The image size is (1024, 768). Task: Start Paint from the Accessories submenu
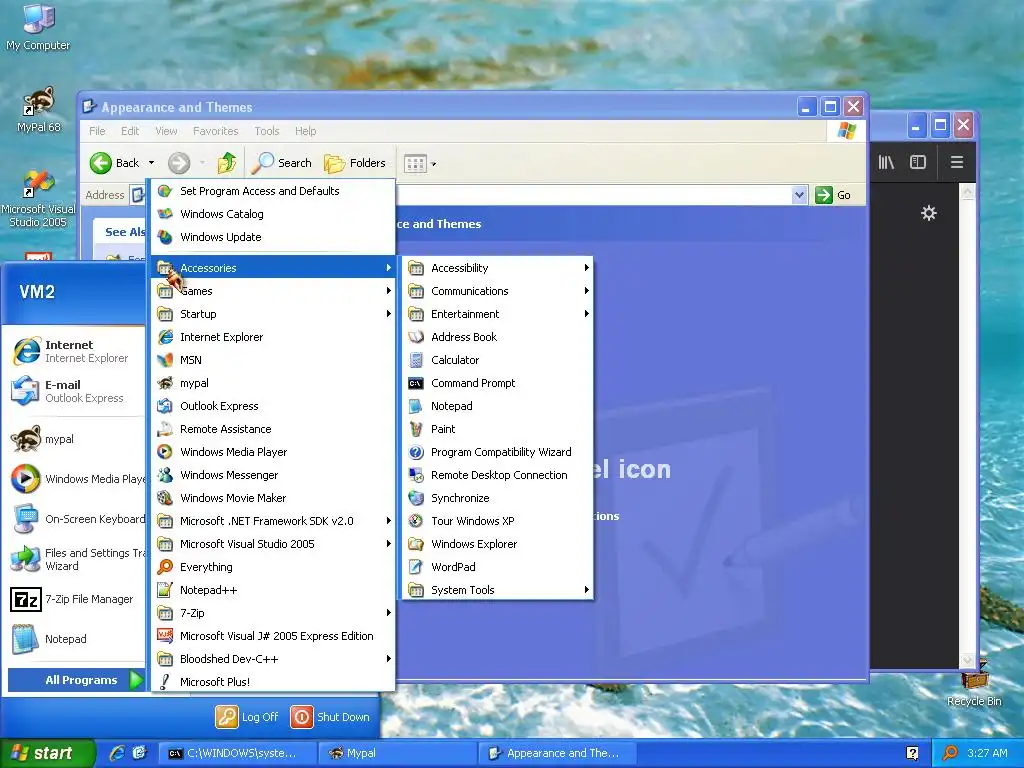tap(497, 428)
